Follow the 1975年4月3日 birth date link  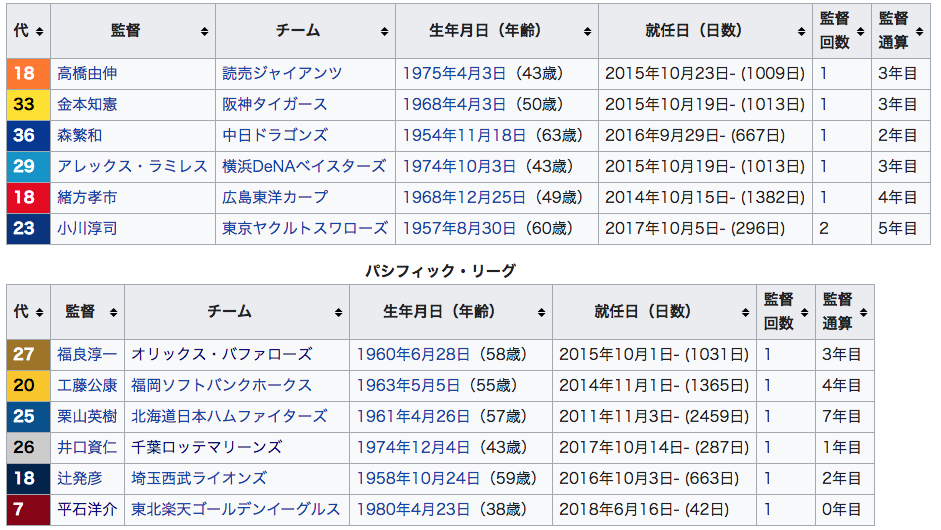454,73
